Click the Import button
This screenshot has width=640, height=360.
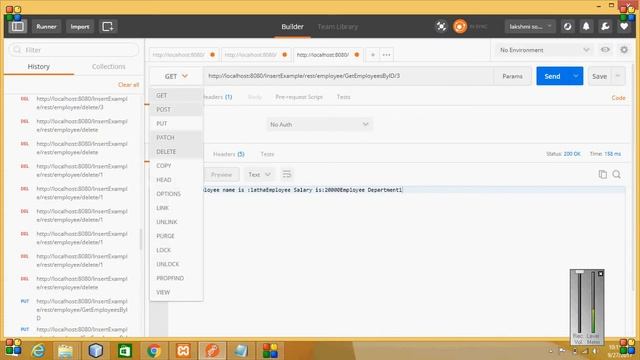click(x=80, y=27)
